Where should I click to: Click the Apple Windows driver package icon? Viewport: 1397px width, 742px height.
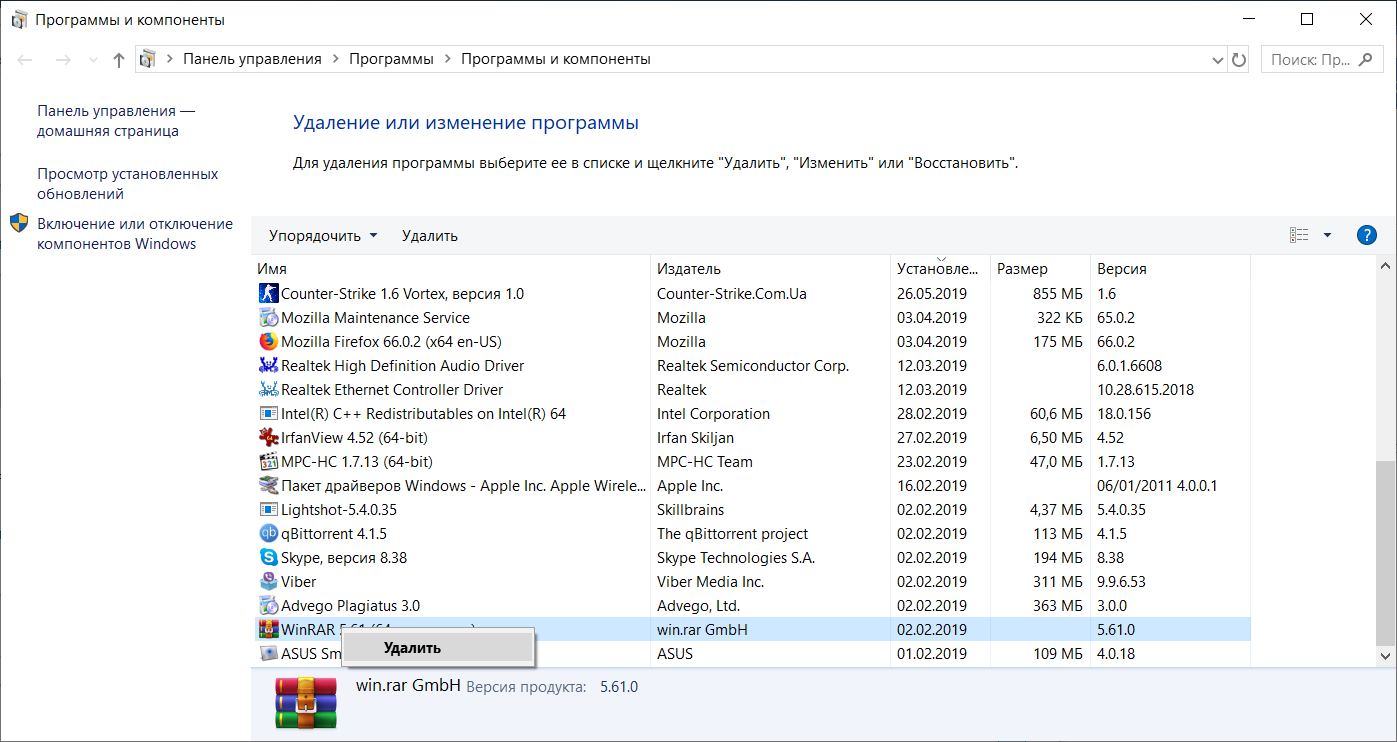268,486
